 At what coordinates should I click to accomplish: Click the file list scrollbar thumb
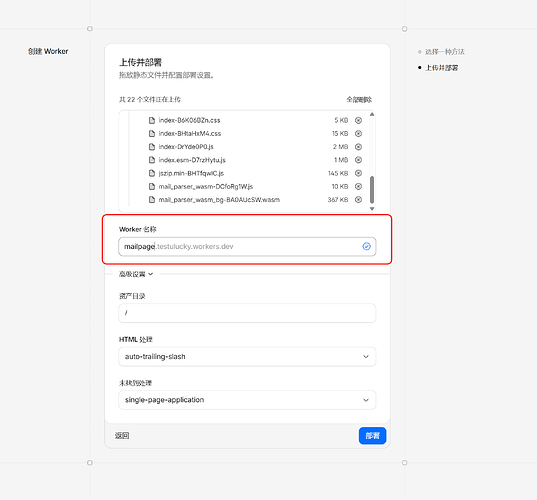[372, 190]
